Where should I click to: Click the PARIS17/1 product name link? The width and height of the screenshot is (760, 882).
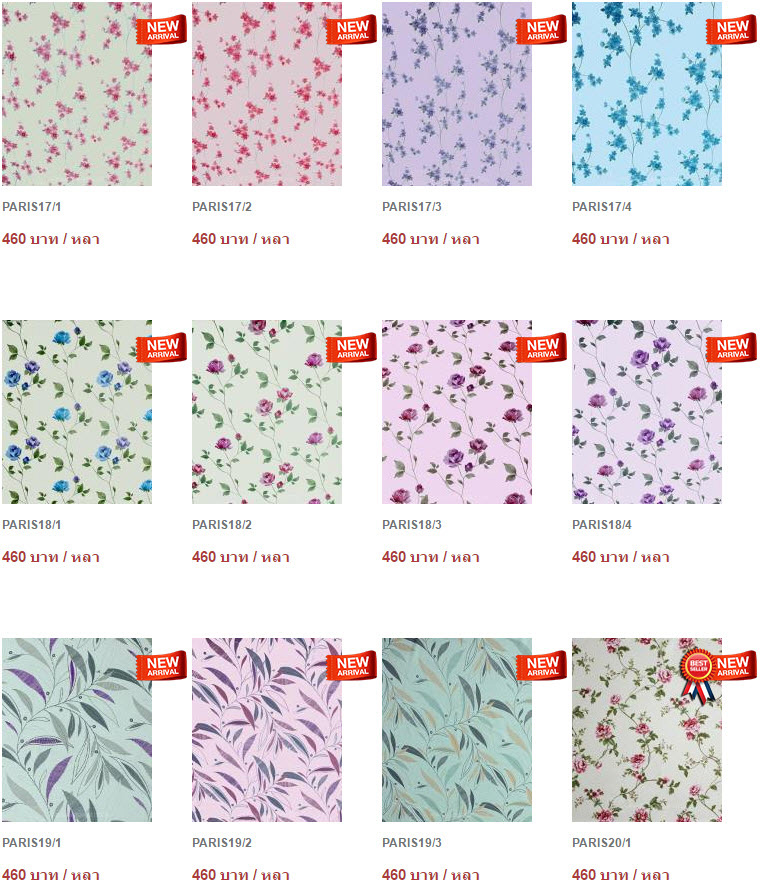click(32, 207)
